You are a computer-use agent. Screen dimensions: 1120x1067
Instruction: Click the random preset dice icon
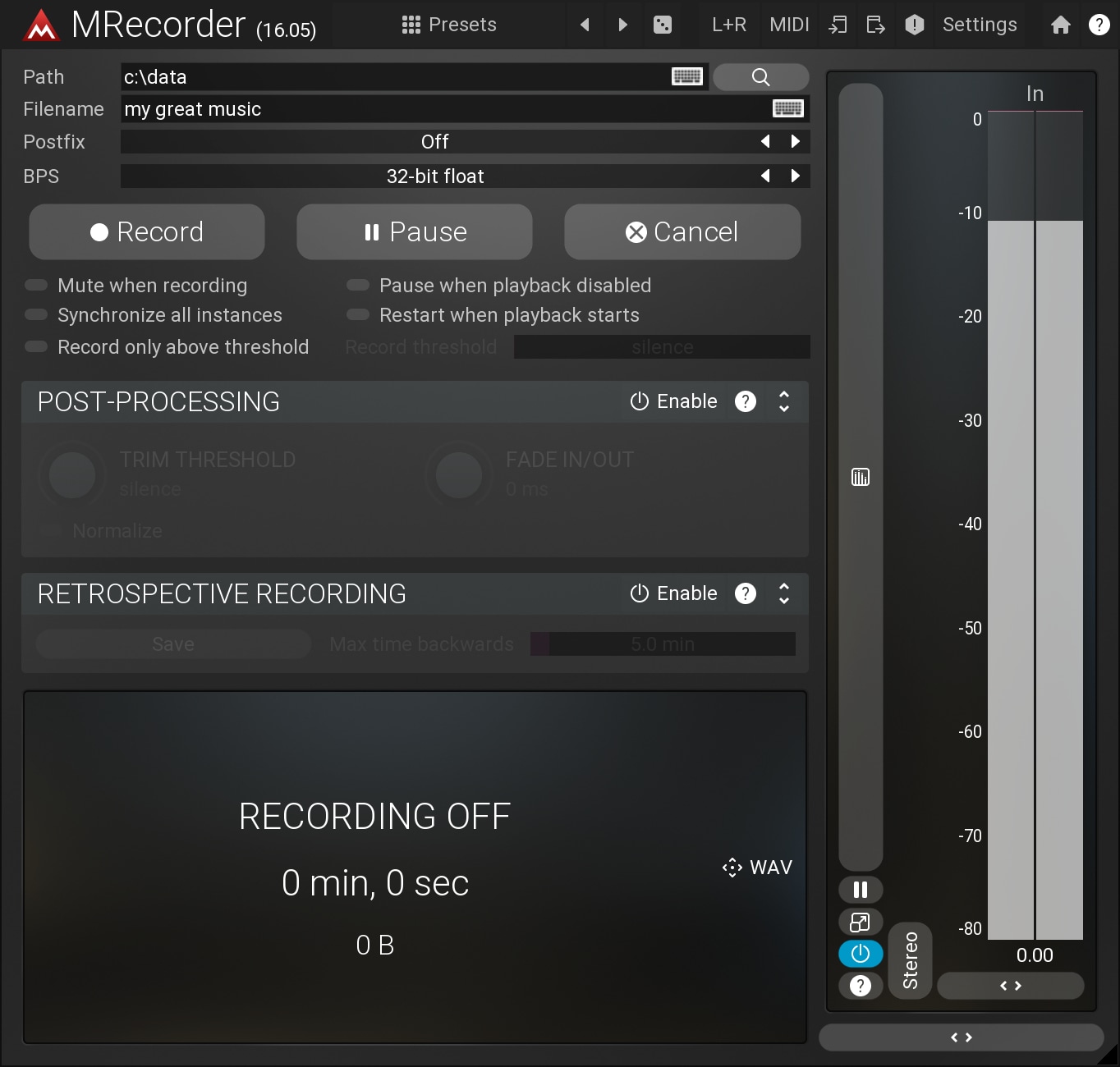pyautogui.click(x=663, y=25)
